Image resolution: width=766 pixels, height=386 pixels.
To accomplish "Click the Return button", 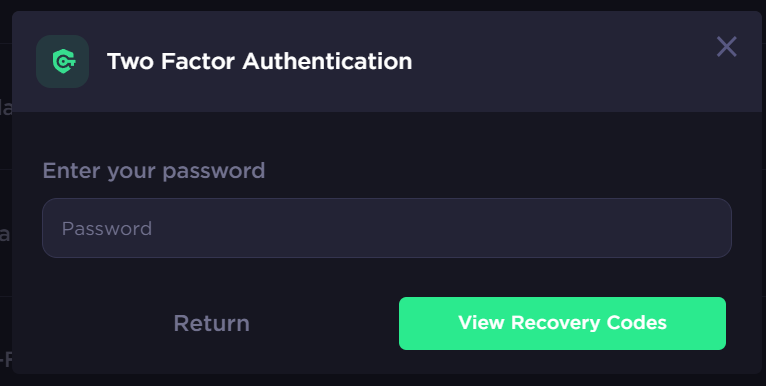I will point(212,323).
